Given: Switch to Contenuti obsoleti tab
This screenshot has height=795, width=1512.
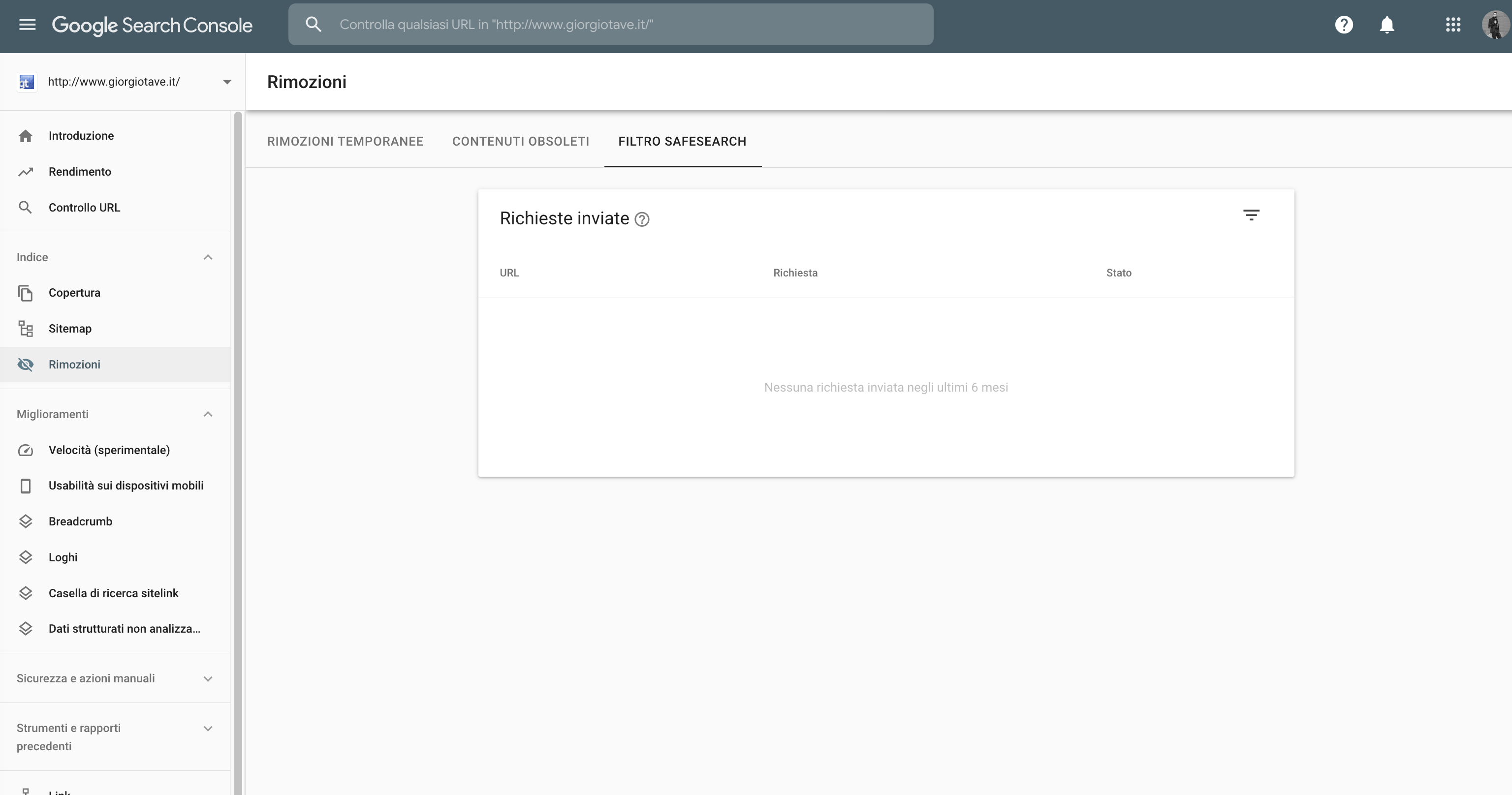Looking at the screenshot, I should [521, 141].
